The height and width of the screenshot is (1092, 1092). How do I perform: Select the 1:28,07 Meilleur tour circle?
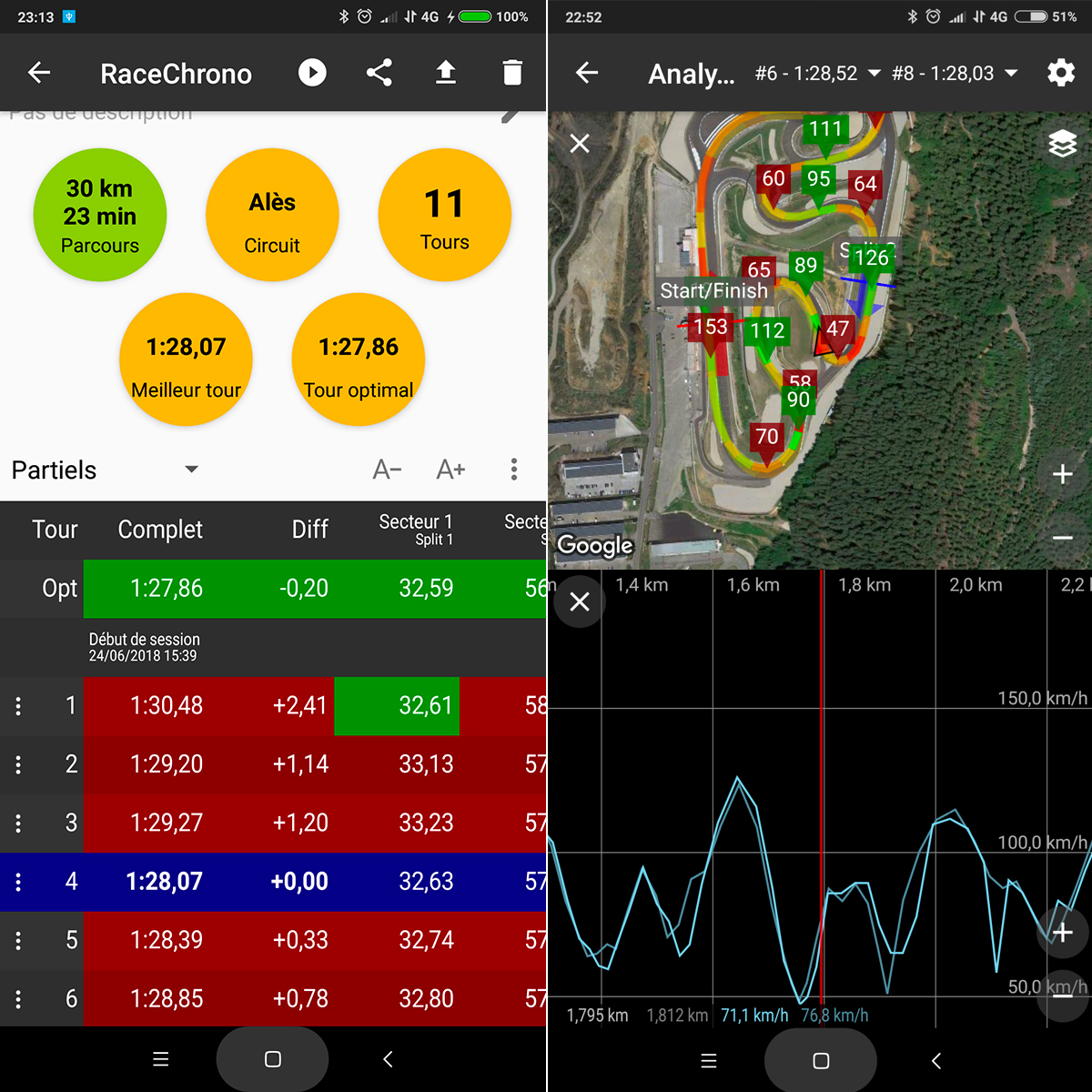[x=186, y=359]
